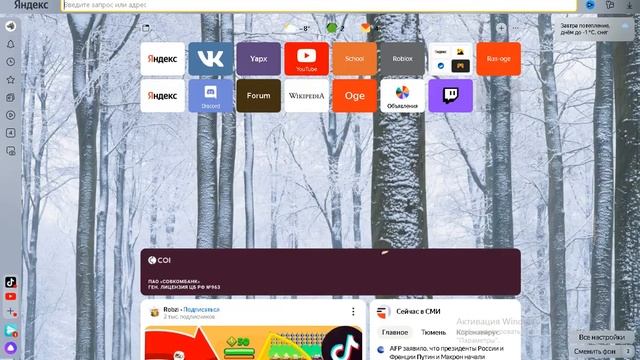
Task: Open the Robzi post preview image
Action: (253, 343)
